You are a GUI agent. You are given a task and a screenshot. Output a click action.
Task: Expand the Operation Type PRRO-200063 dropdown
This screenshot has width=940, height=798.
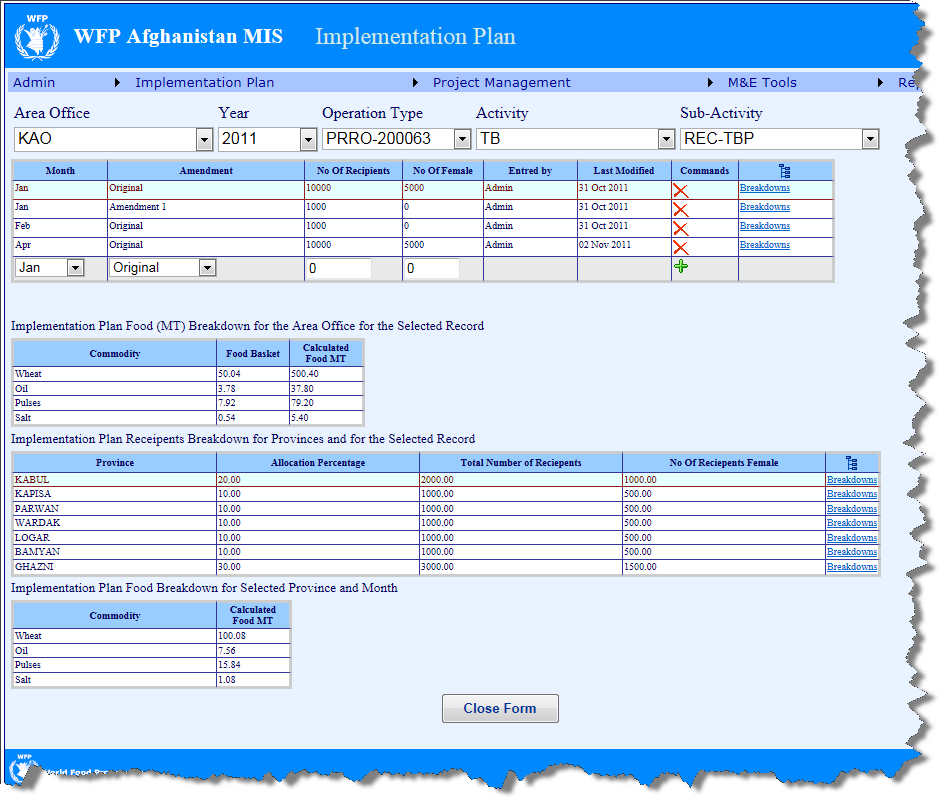point(461,139)
